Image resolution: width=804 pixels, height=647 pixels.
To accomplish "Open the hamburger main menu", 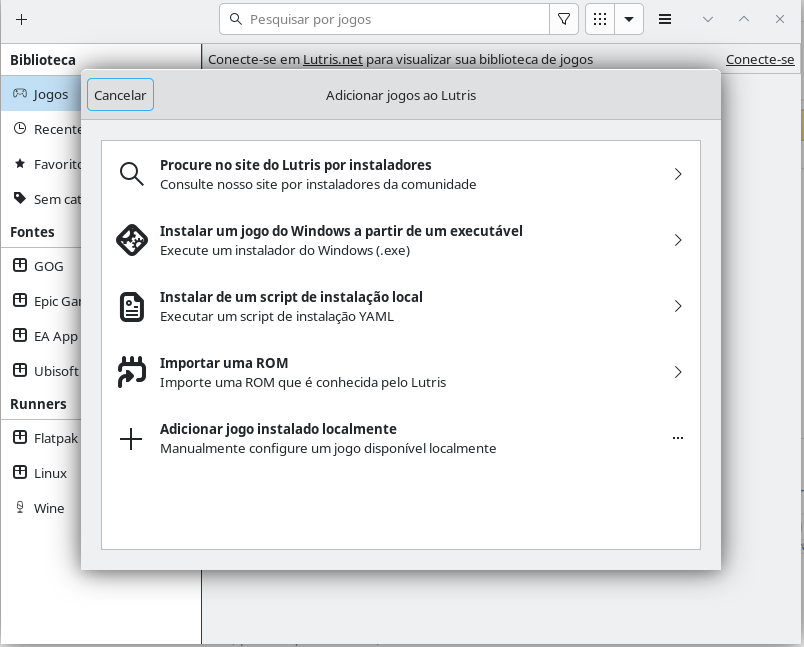I will [665, 19].
